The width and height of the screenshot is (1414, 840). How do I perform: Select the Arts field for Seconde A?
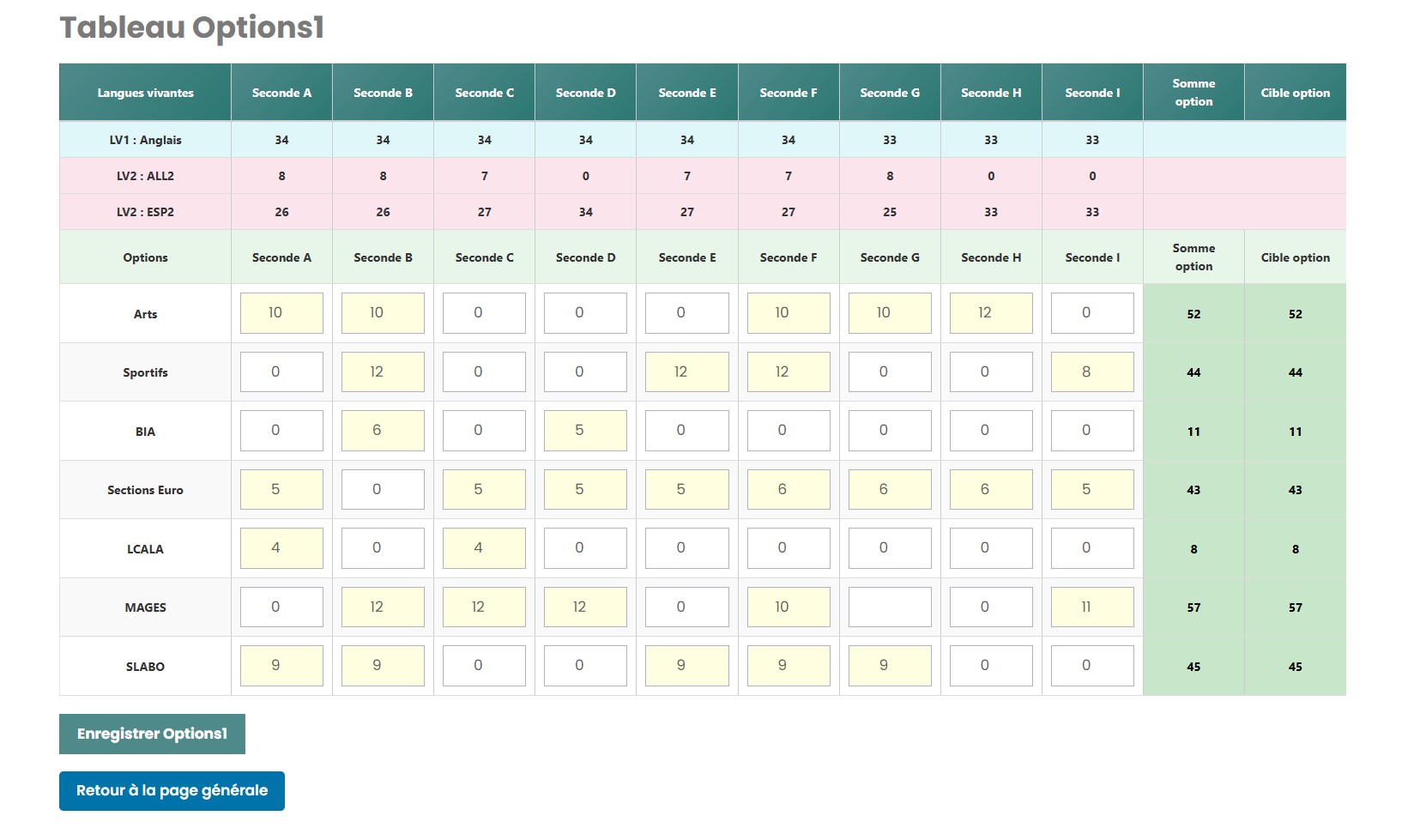point(281,313)
